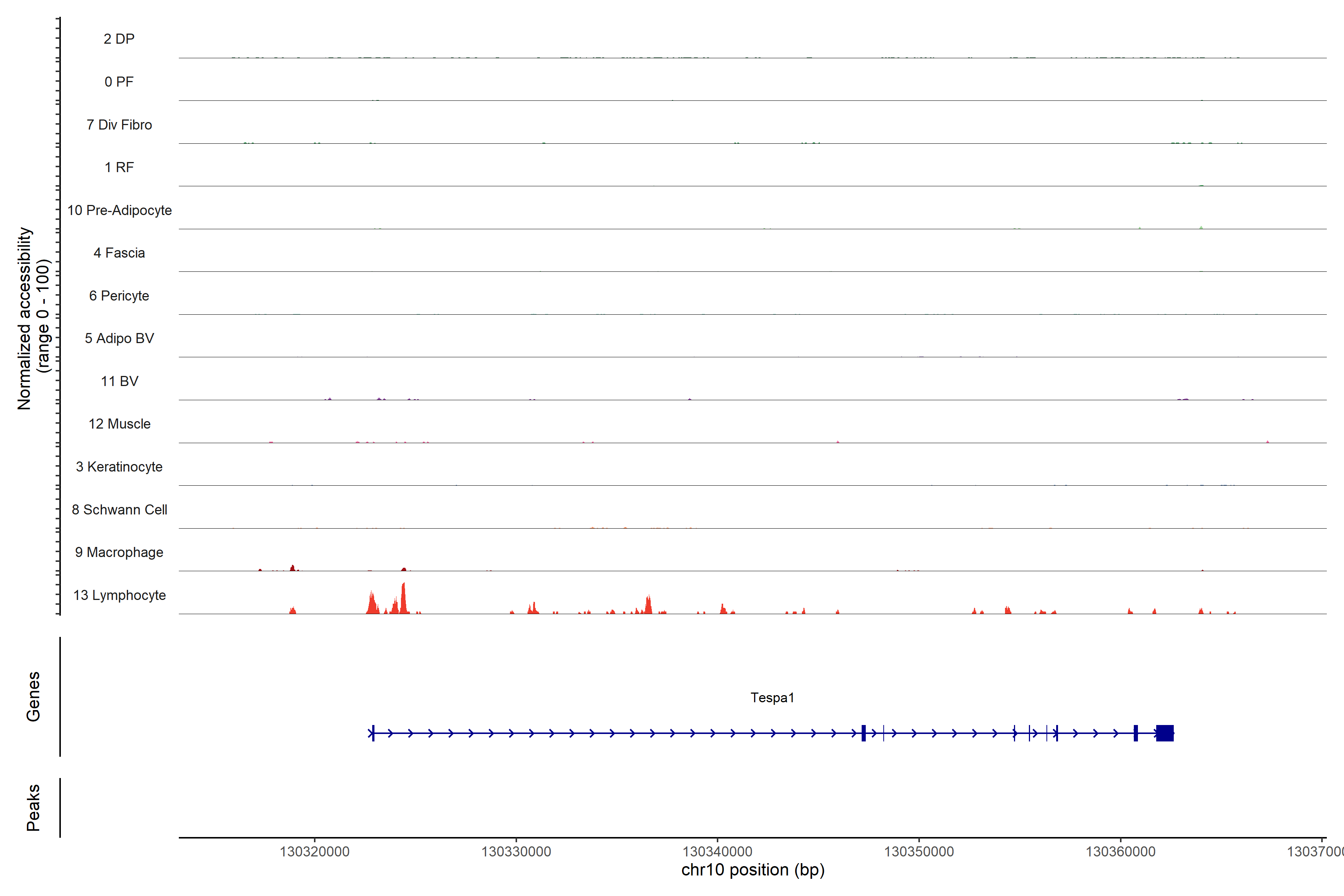
Task: Click the 11 BV track label
Action: click(x=119, y=381)
